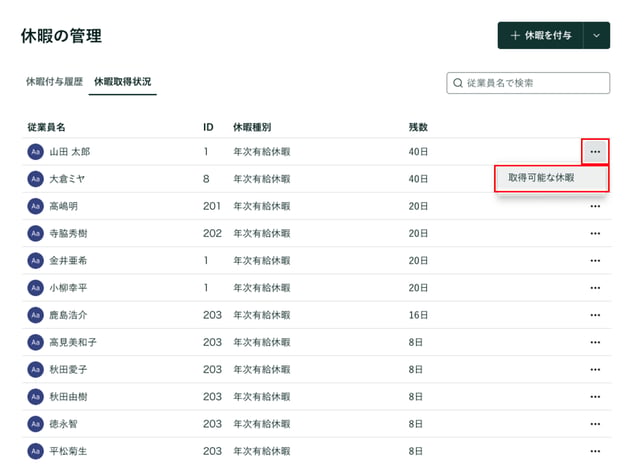The width and height of the screenshot is (625, 464).
Task: Click the 休暇を付与 button
Action: tap(540, 35)
